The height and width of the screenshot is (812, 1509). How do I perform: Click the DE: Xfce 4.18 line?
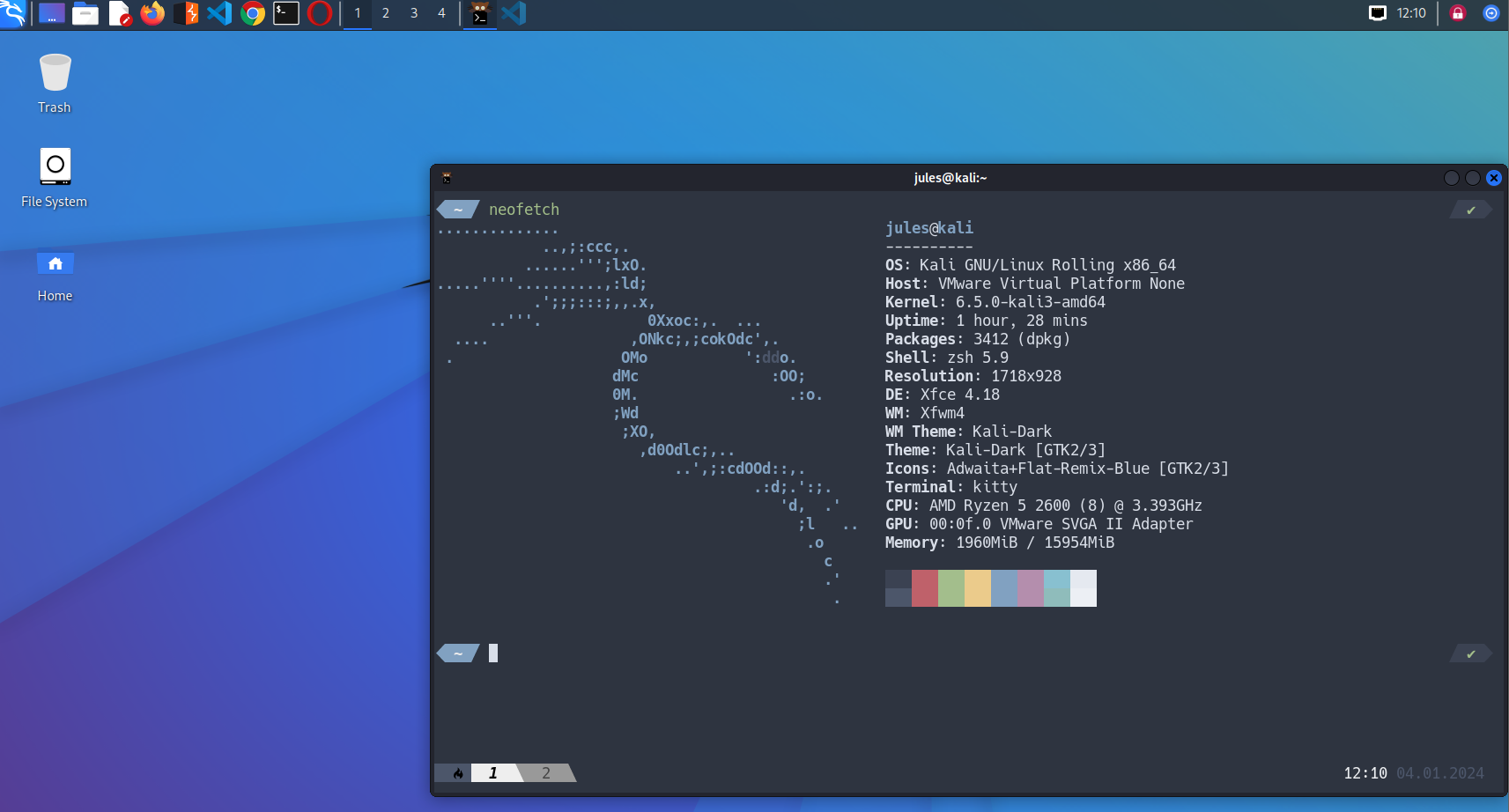click(x=943, y=395)
